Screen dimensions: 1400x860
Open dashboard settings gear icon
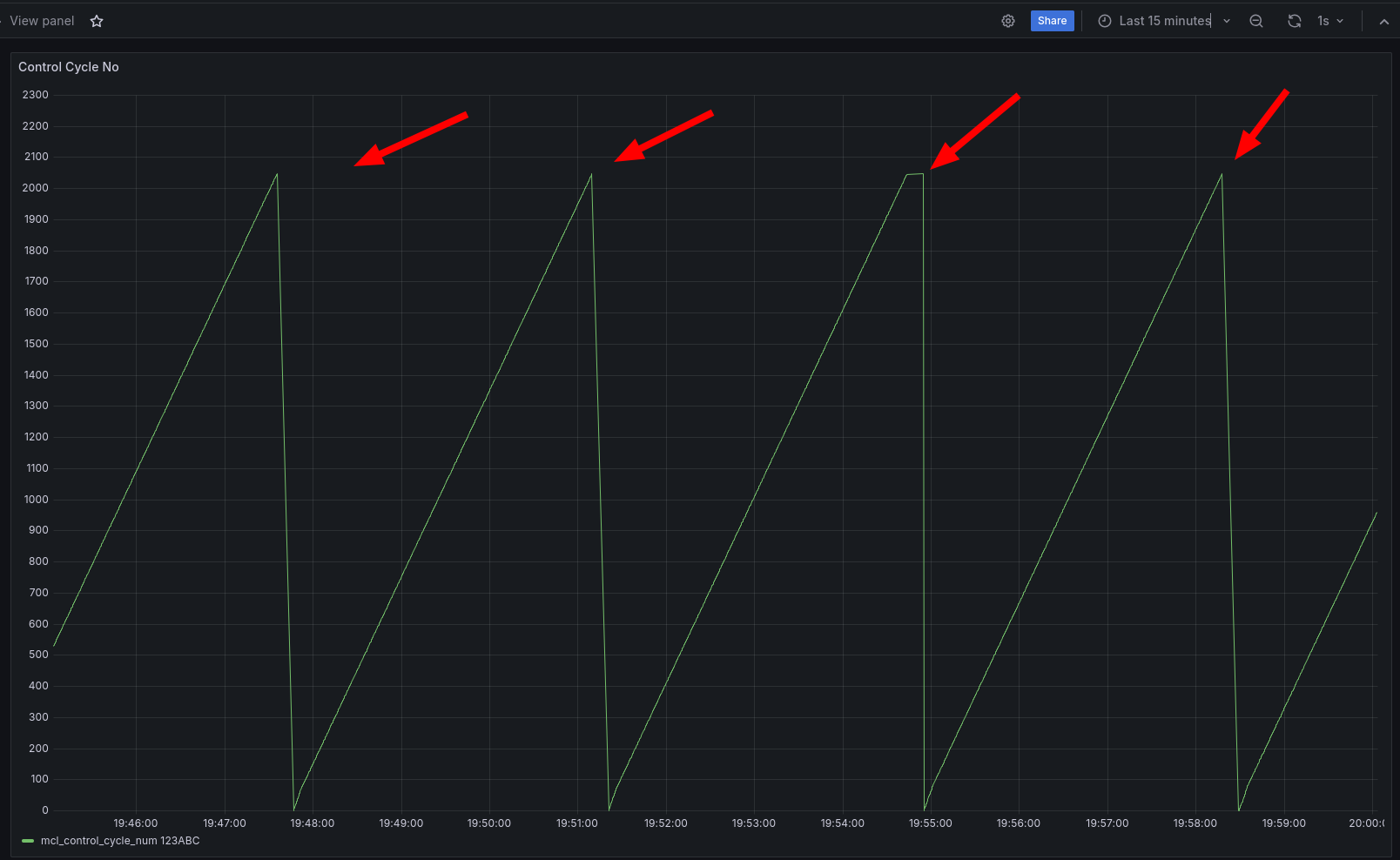pyautogui.click(x=1008, y=21)
